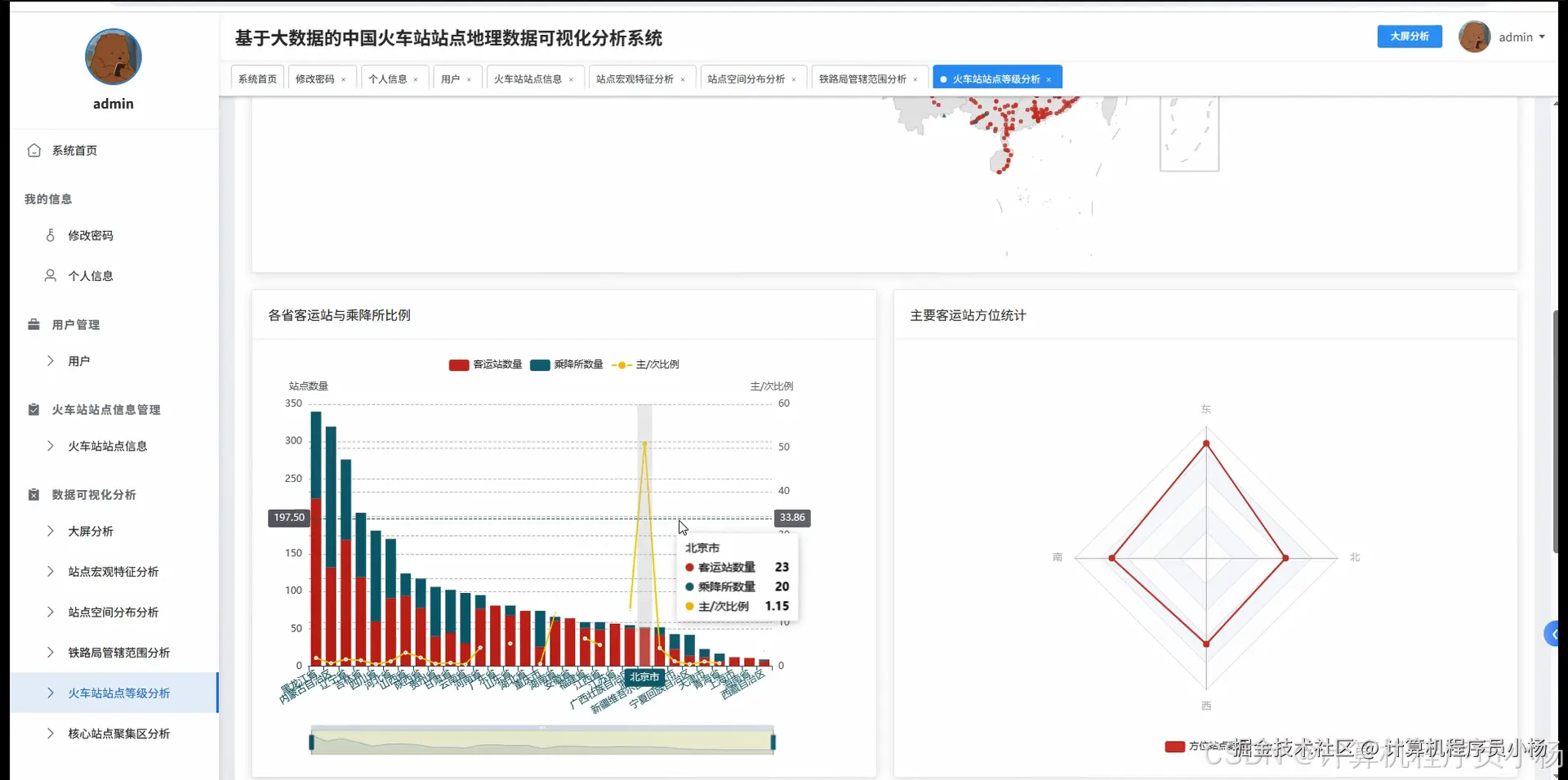Expand the 用户 sidebar item chevron

(51, 361)
